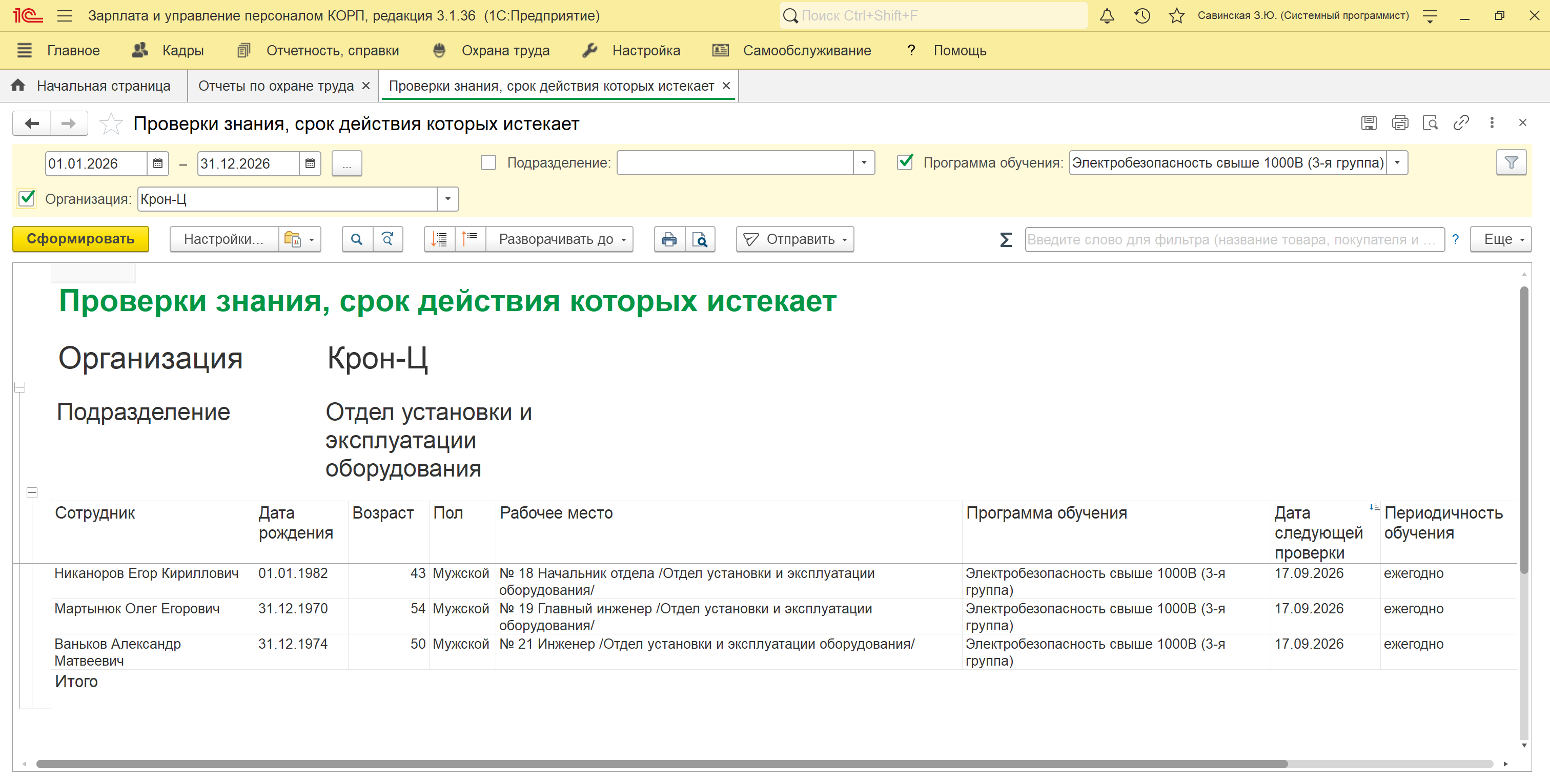Open the Охрана труда menu

(x=505, y=51)
